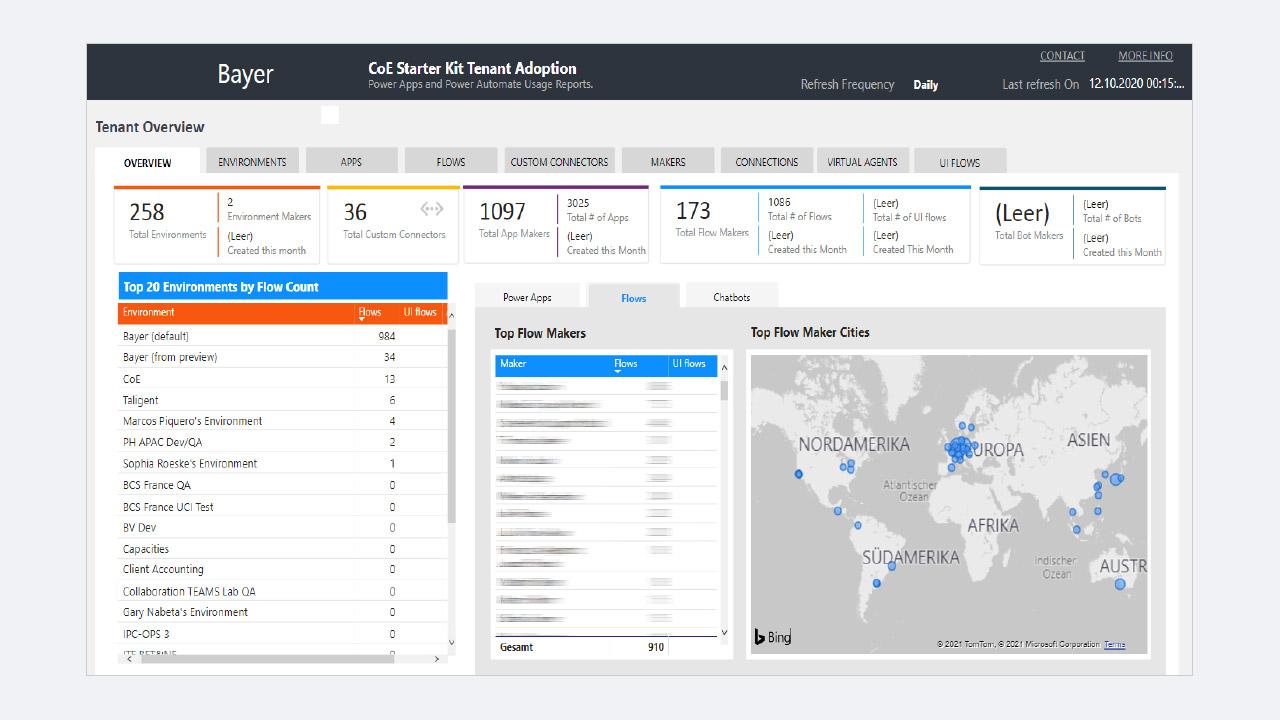The image size is (1280, 720).
Task: Click the up arrow of the makers scrollbar
Action: 724,367
